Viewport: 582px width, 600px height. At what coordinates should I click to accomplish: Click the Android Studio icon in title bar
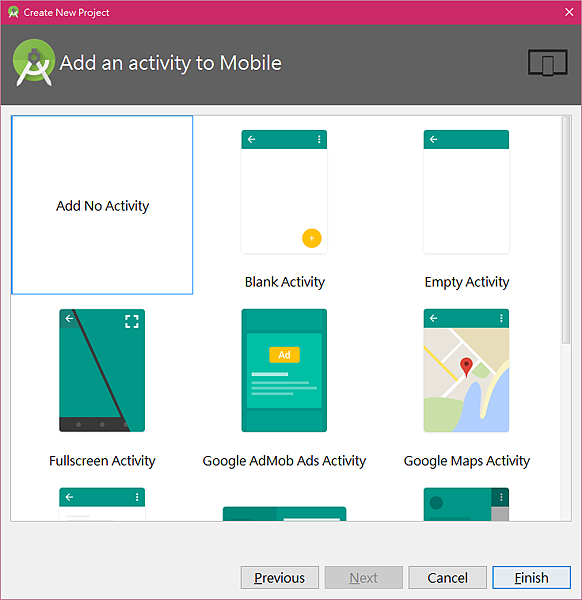13,12
